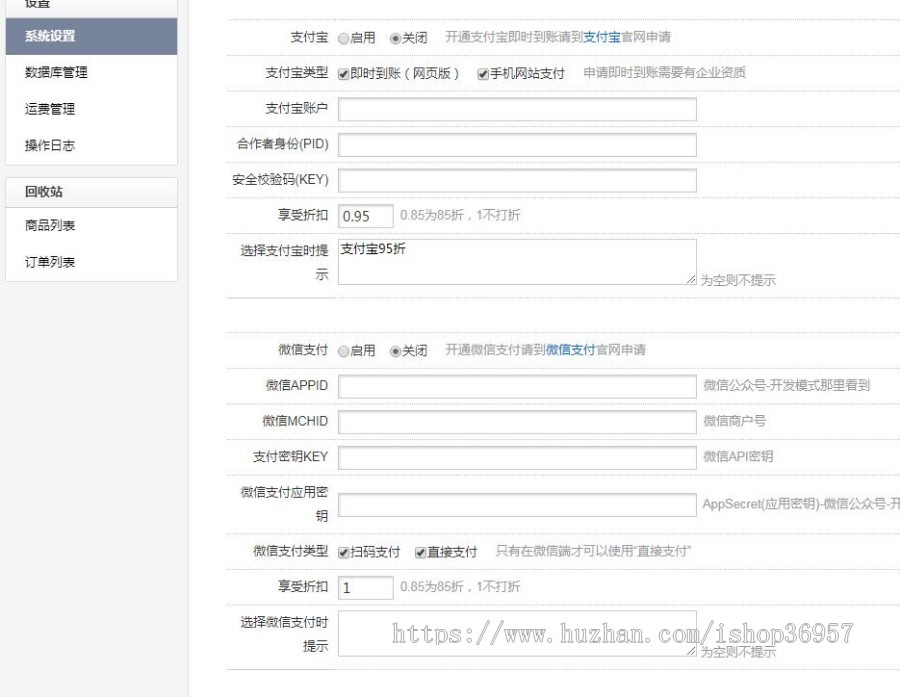Click the hint text 微信API密钥
This screenshot has width=900, height=697.
tap(738, 456)
